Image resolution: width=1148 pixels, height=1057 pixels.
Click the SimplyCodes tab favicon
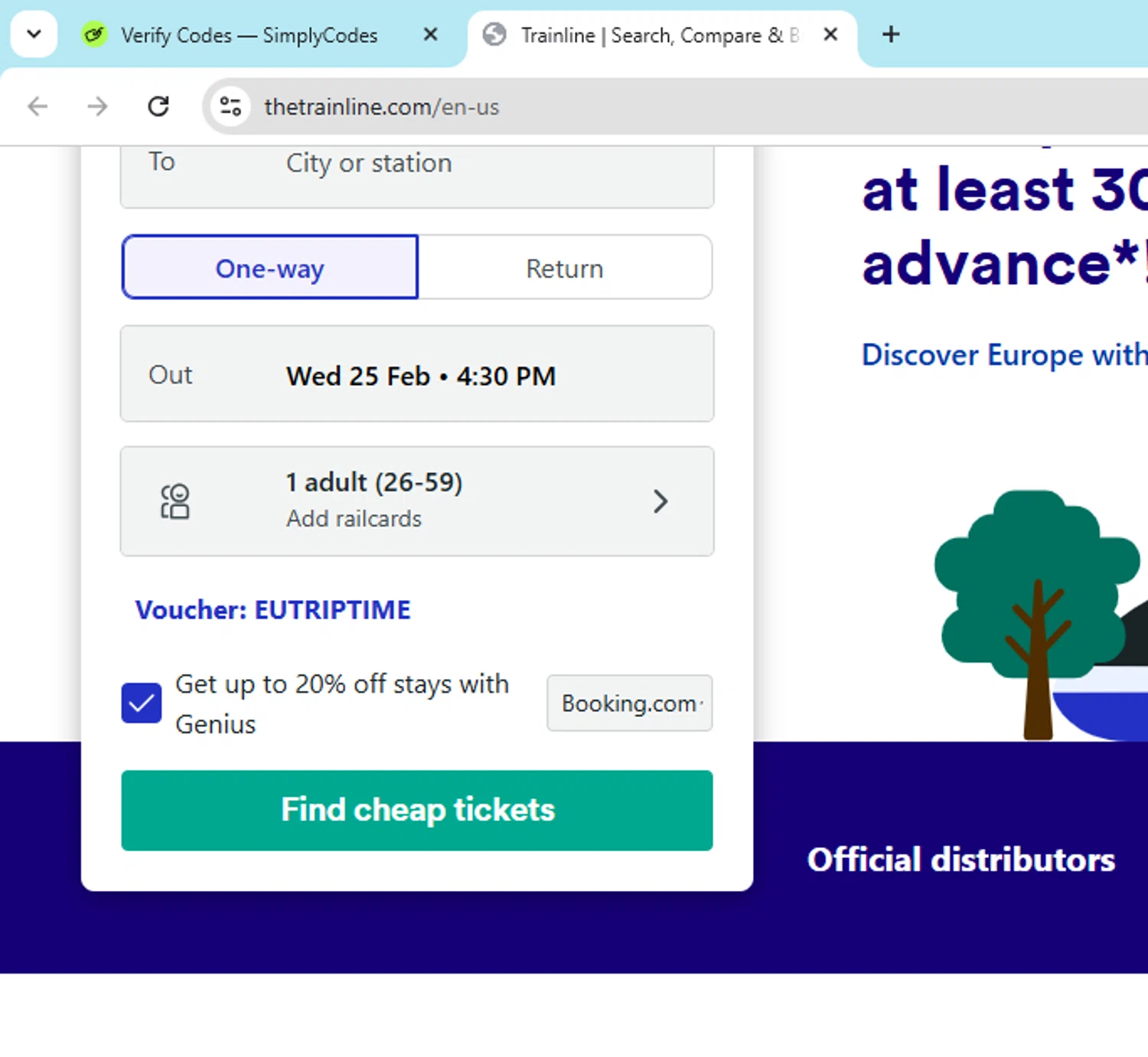click(95, 35)
